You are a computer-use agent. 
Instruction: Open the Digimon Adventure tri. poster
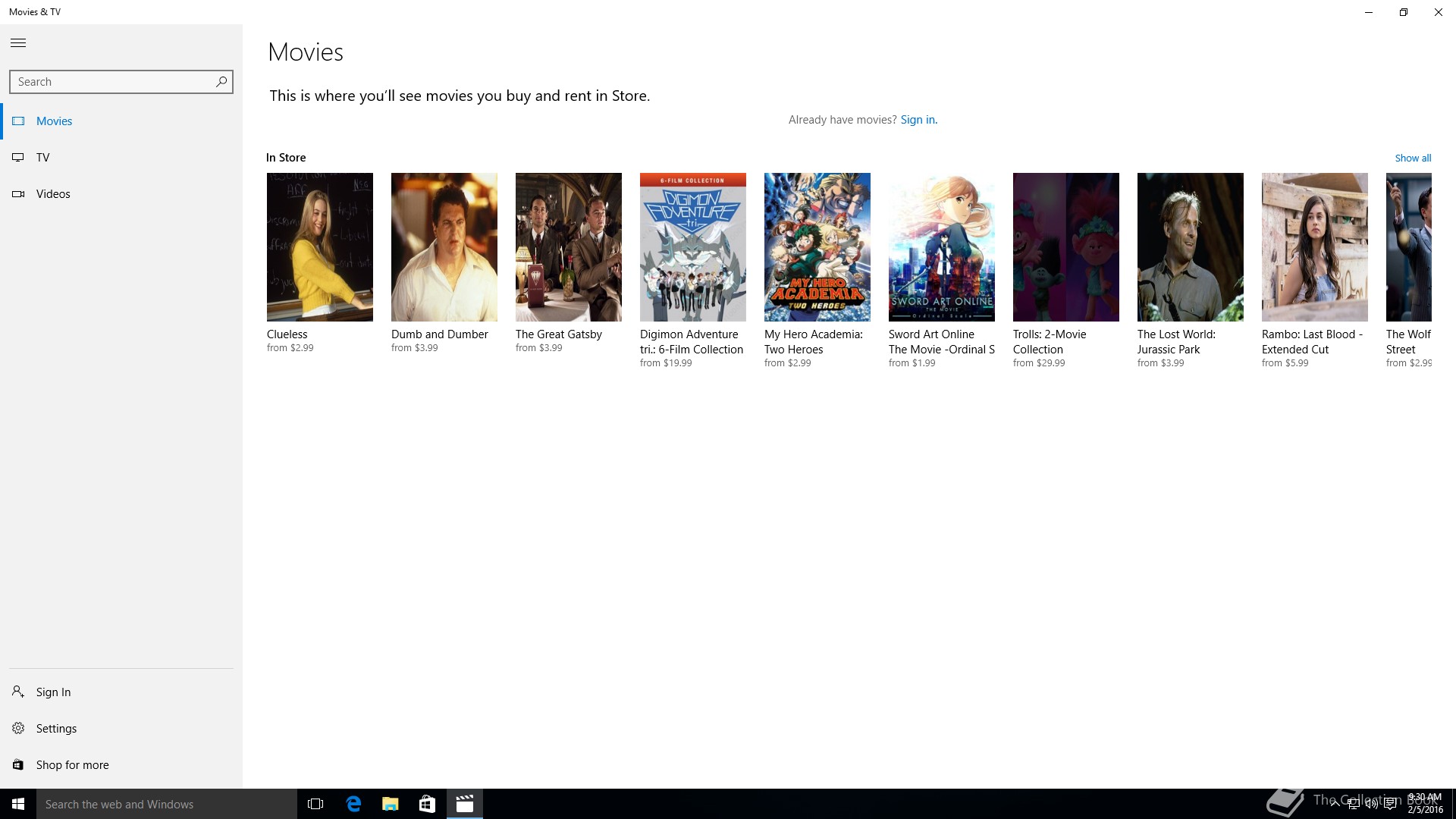coord(693,247)
